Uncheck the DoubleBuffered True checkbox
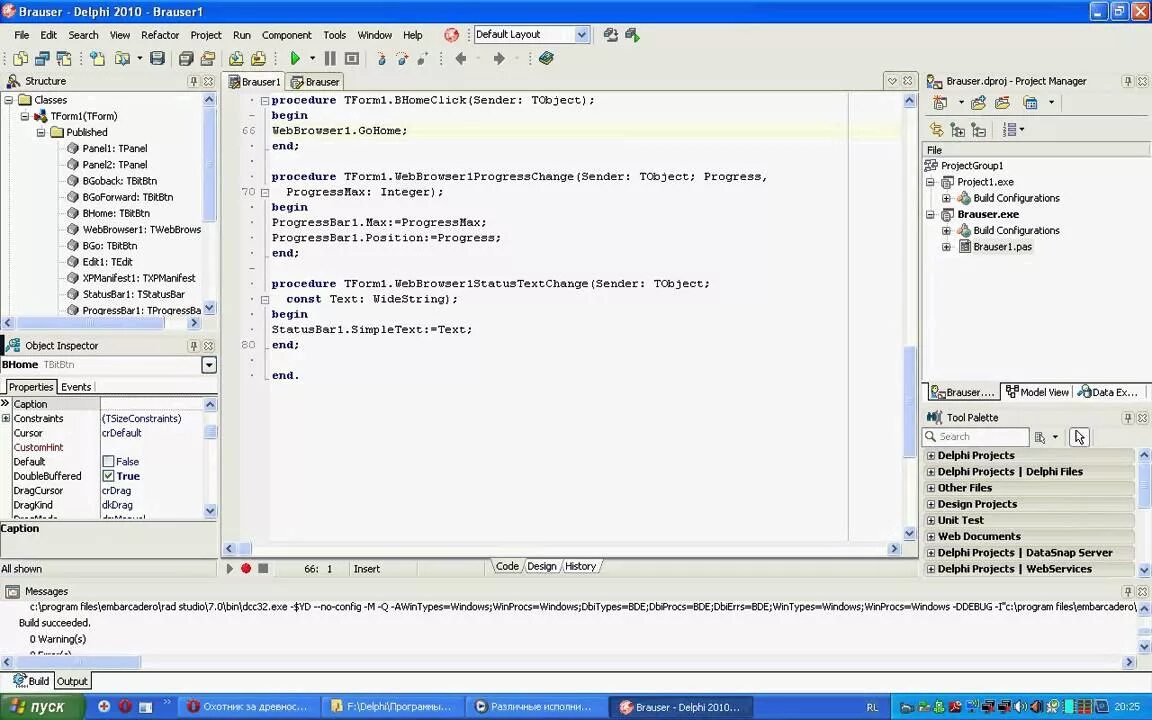The height and width of the screenshot is (720, 1152). [108, 476]
